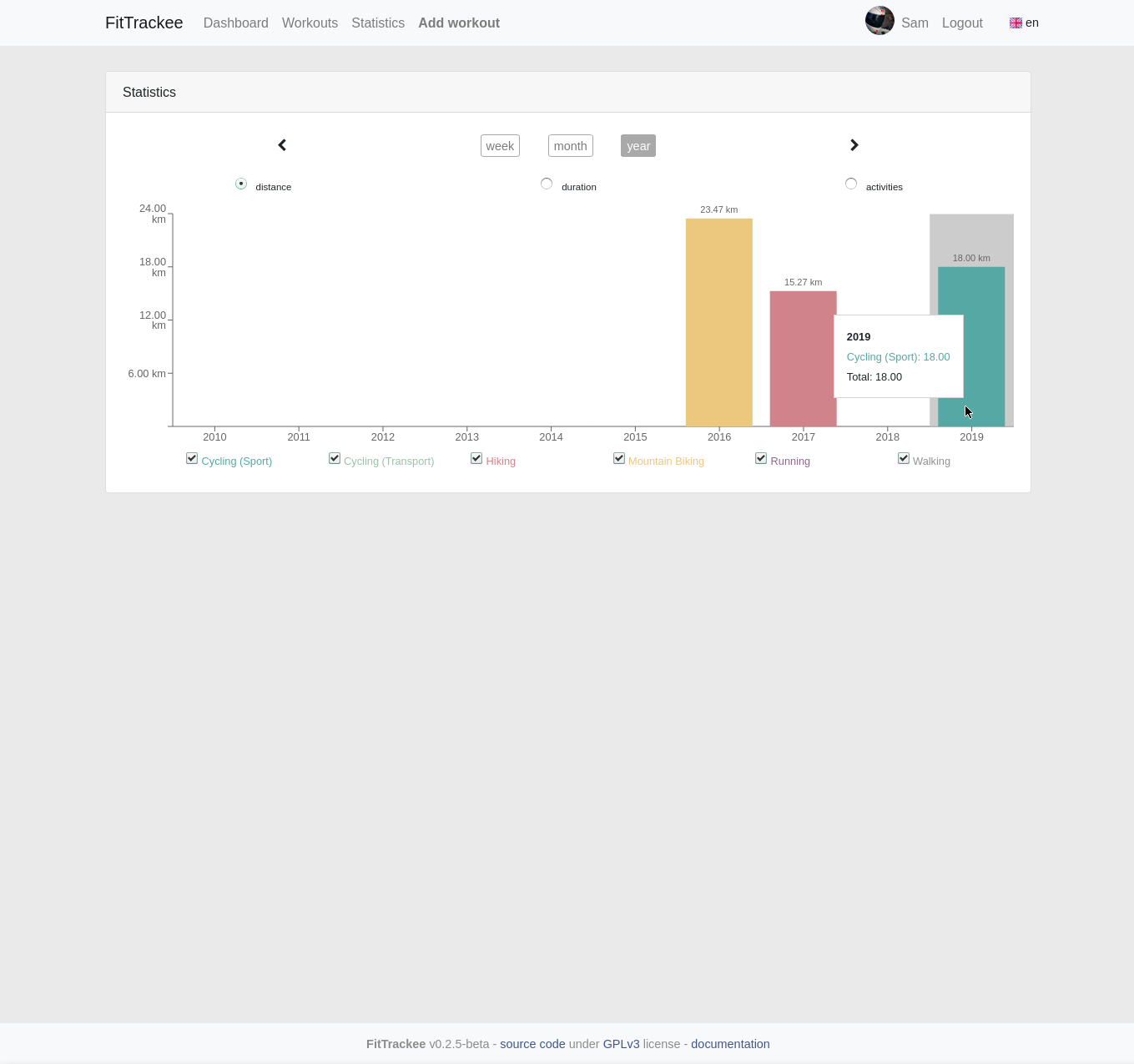Click Sam's profile avatar picture
The width and height of the screenshot is (1134, 1064).
(x=879, y=21)
